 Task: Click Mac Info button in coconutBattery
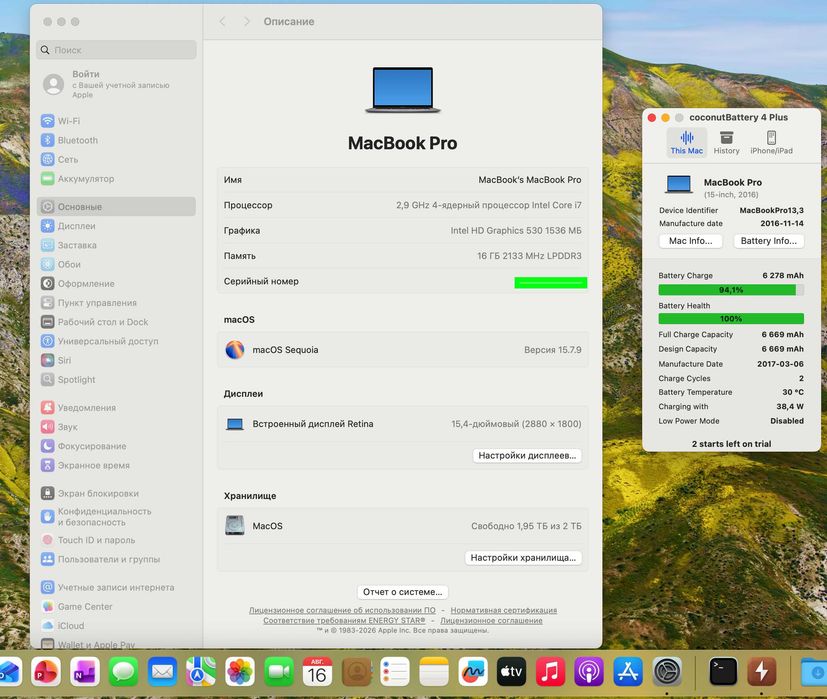(690, 241)
